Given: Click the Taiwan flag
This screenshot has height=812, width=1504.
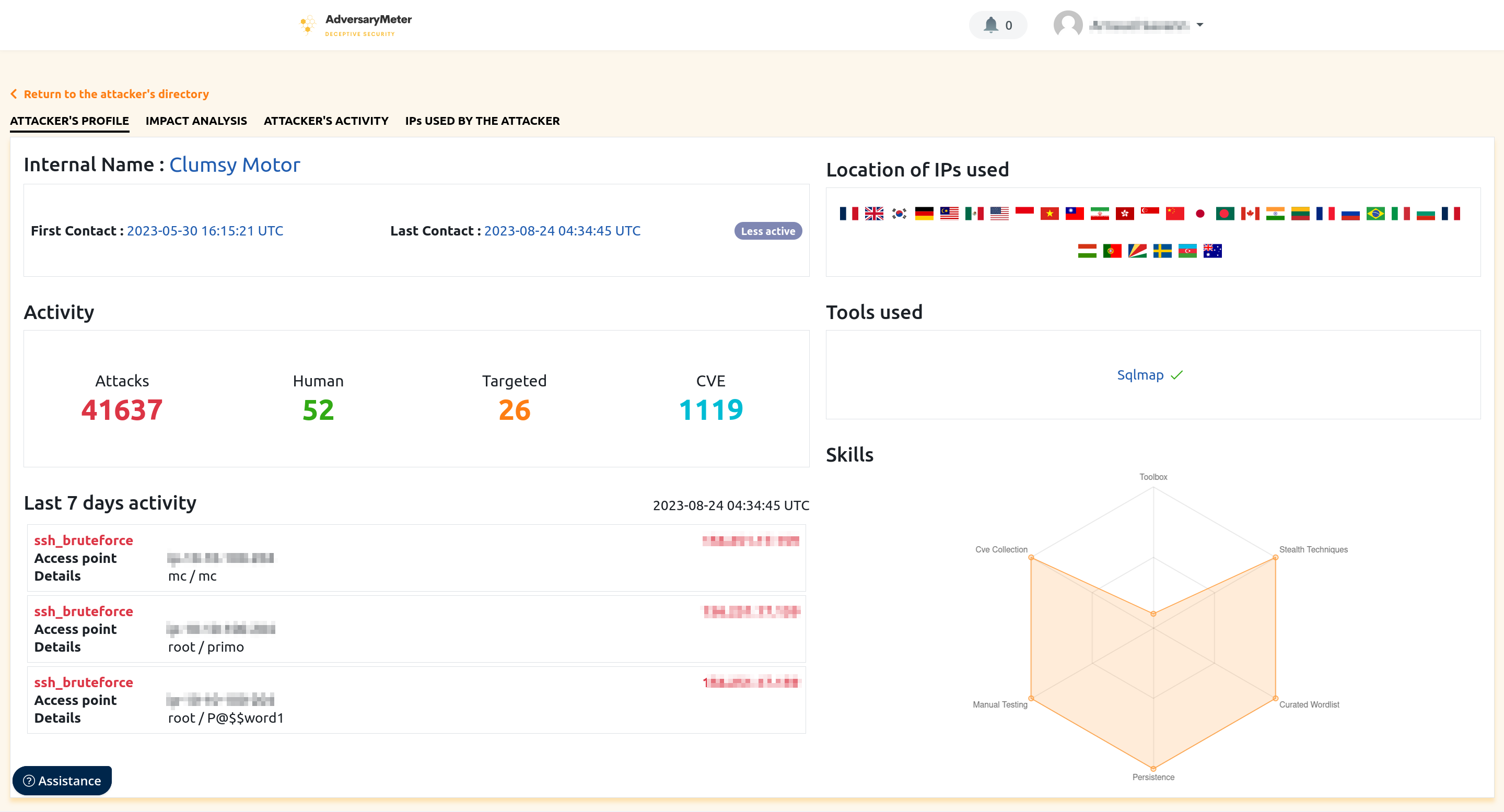Looking at the screenshot, I should click(1075, 214).
